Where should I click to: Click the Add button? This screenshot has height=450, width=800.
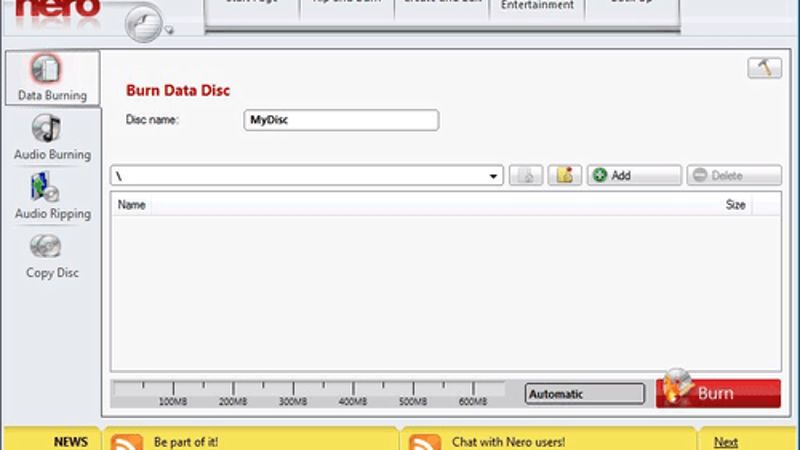pos(634,176)
